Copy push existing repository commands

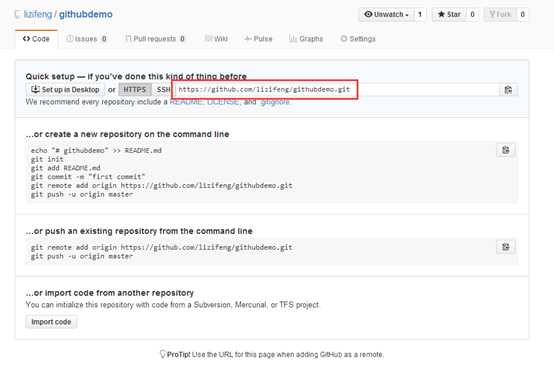pos(506,247)
